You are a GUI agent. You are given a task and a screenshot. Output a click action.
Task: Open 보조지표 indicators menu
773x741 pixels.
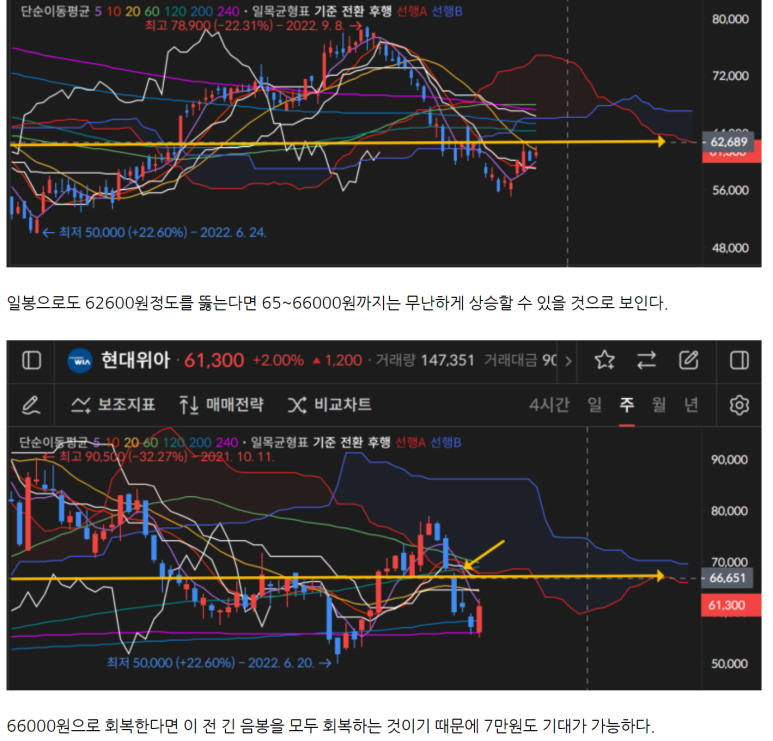click(113, 405)
